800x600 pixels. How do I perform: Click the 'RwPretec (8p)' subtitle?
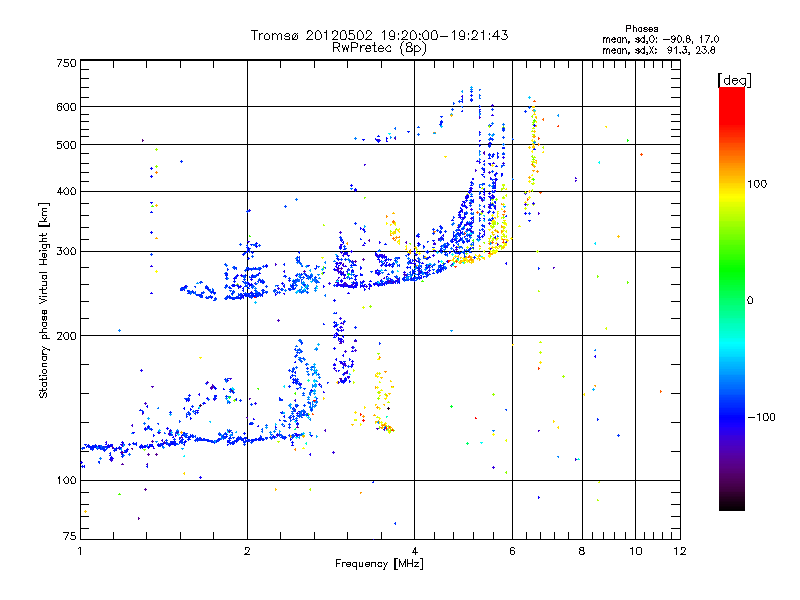[379, 48]
